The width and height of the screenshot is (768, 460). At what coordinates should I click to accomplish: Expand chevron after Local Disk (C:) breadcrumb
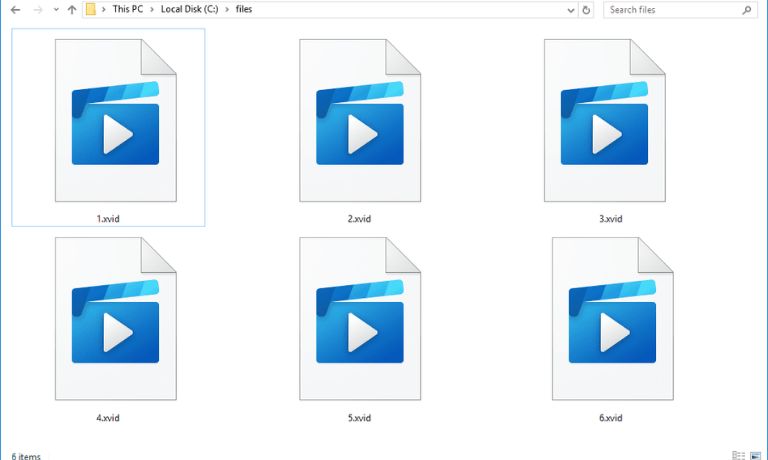(227, 9)
